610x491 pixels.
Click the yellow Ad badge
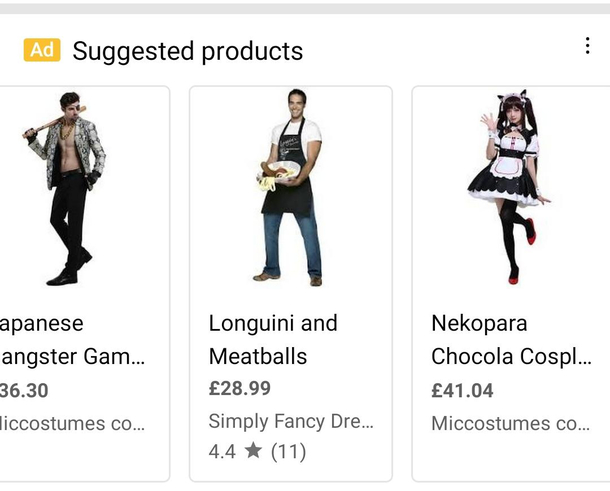tap(42, 50)
